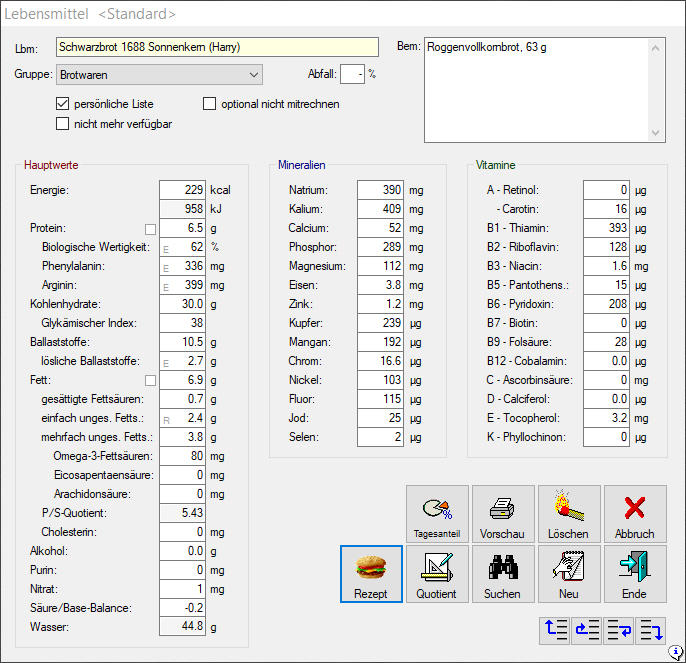Select the Abfall percentage field

(352, 74)
